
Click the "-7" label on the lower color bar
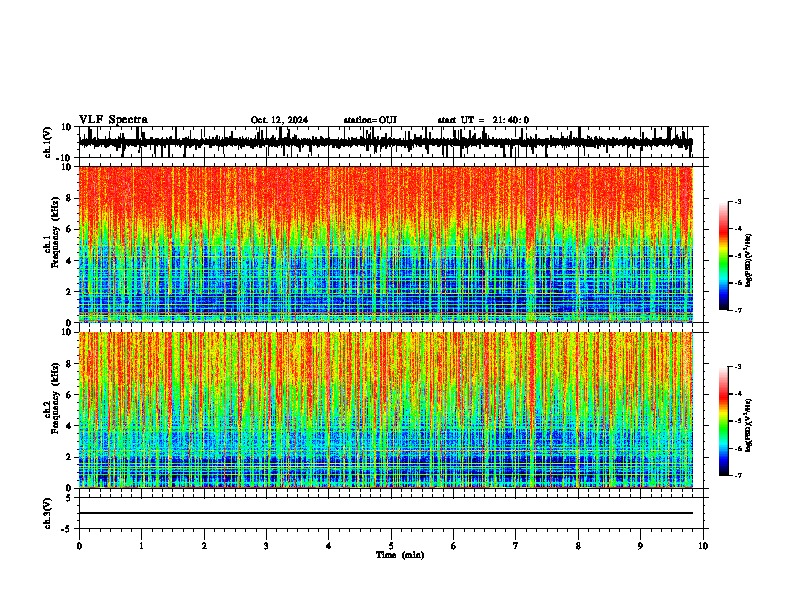737,475
